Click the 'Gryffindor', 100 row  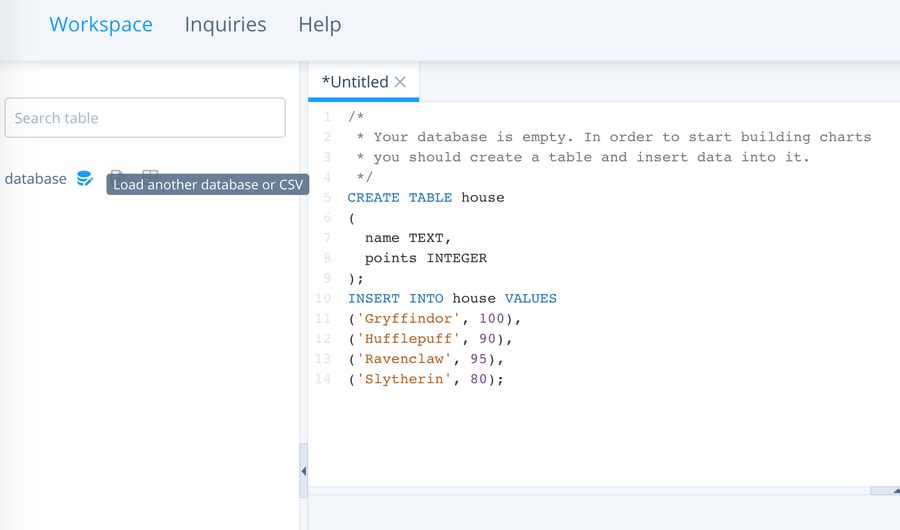tap(435, 319)
